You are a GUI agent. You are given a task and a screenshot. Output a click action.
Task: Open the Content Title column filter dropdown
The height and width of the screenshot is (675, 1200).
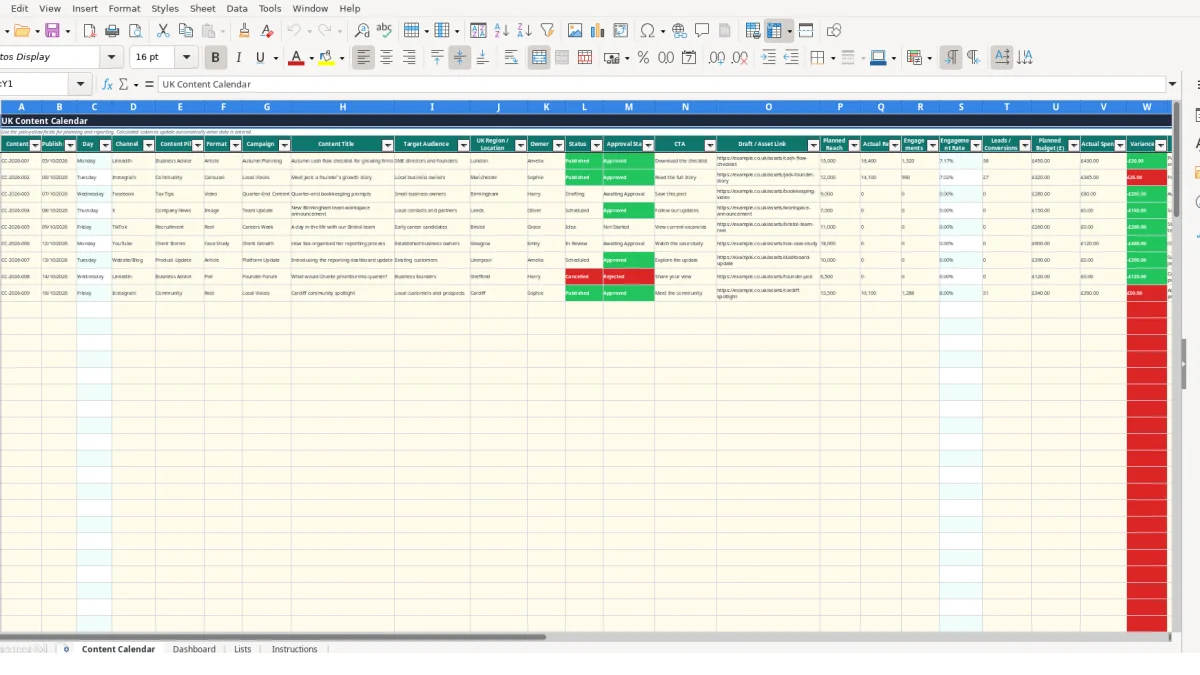[387, 145]
